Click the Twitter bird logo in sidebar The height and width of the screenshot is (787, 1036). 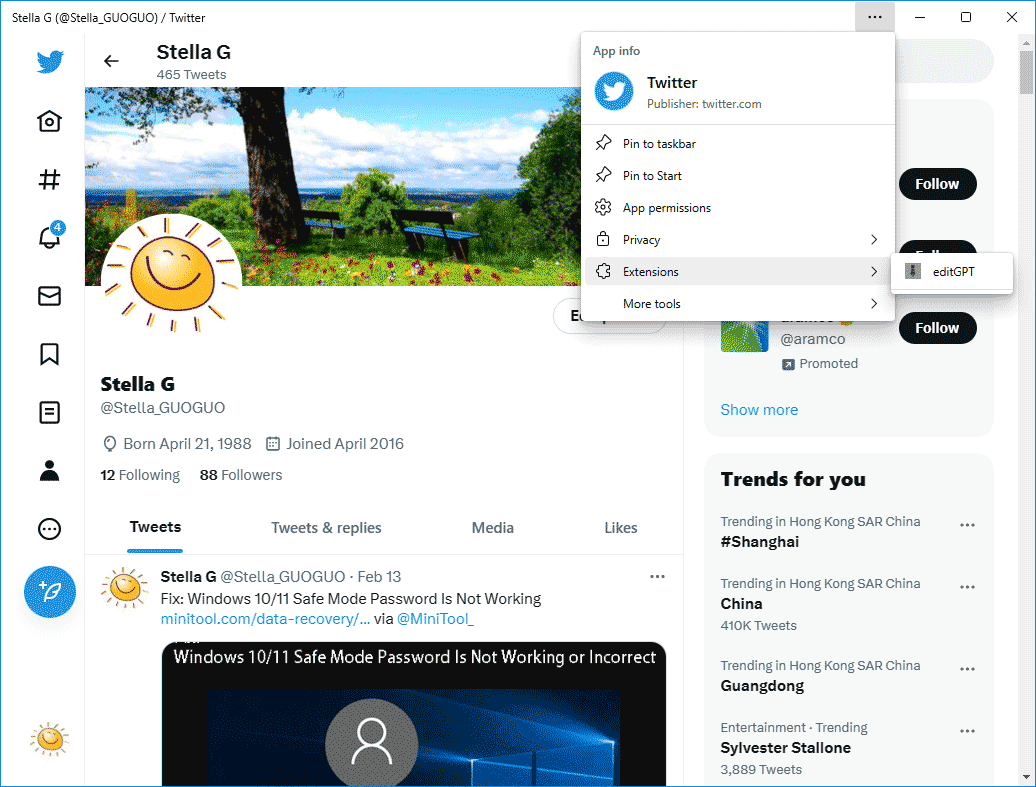50,61
